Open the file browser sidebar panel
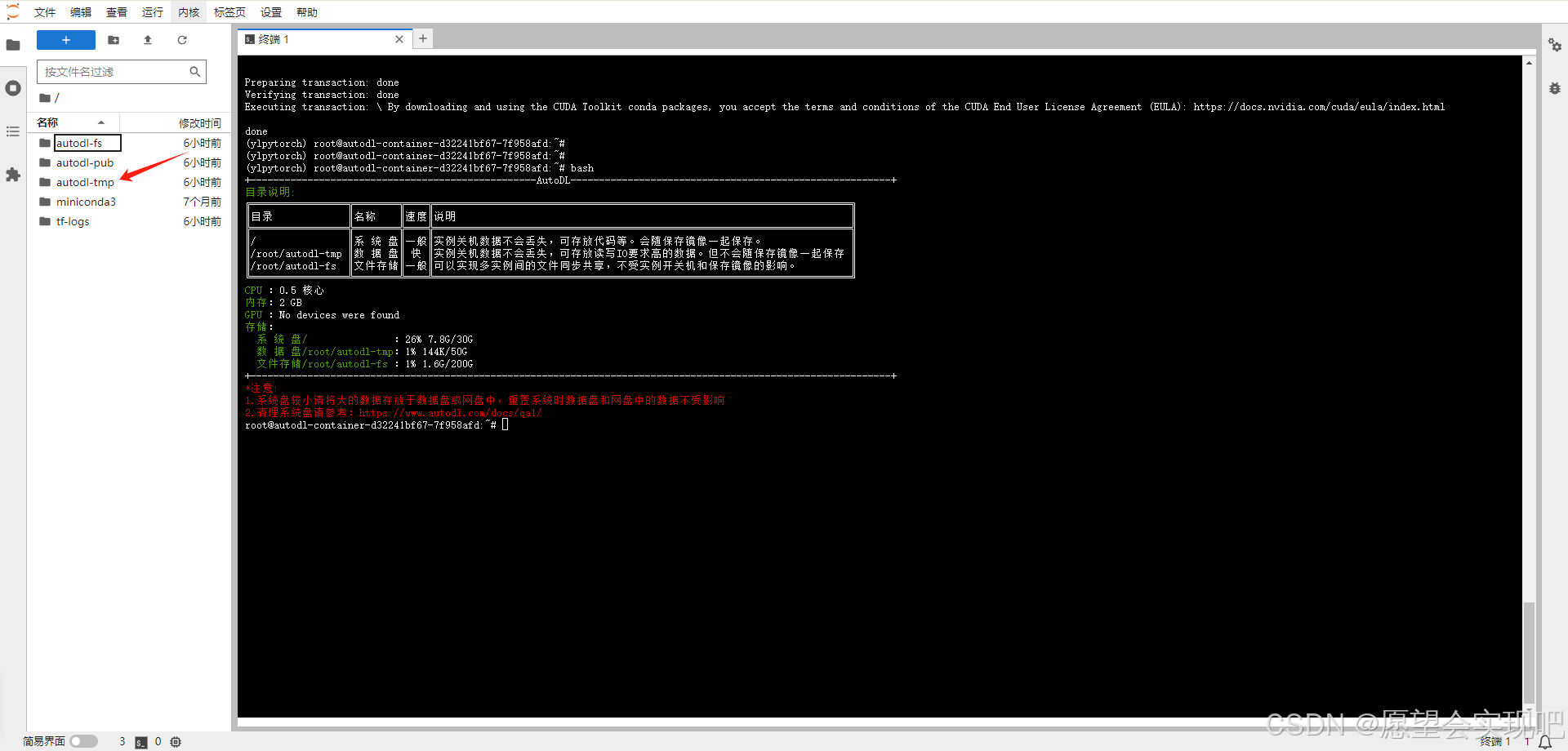Screen dimensions: 1568x751 13,45
